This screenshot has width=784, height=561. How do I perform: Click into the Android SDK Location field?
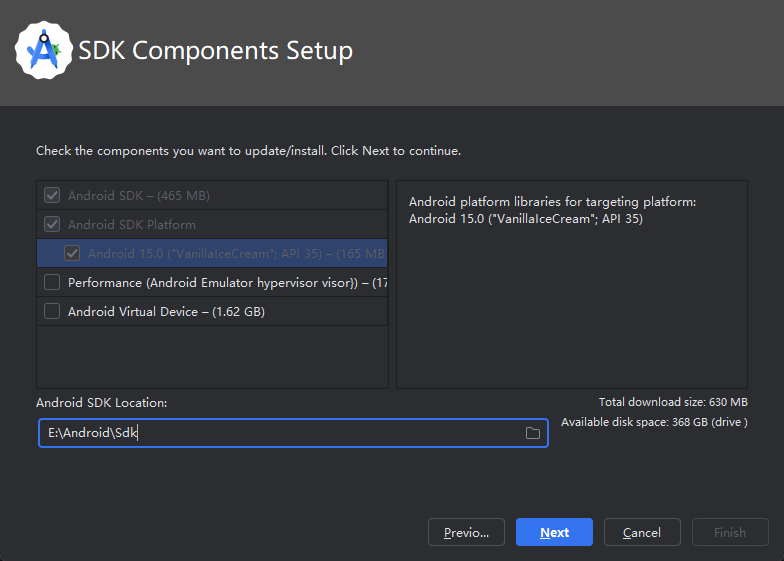(x=280, y=433)
